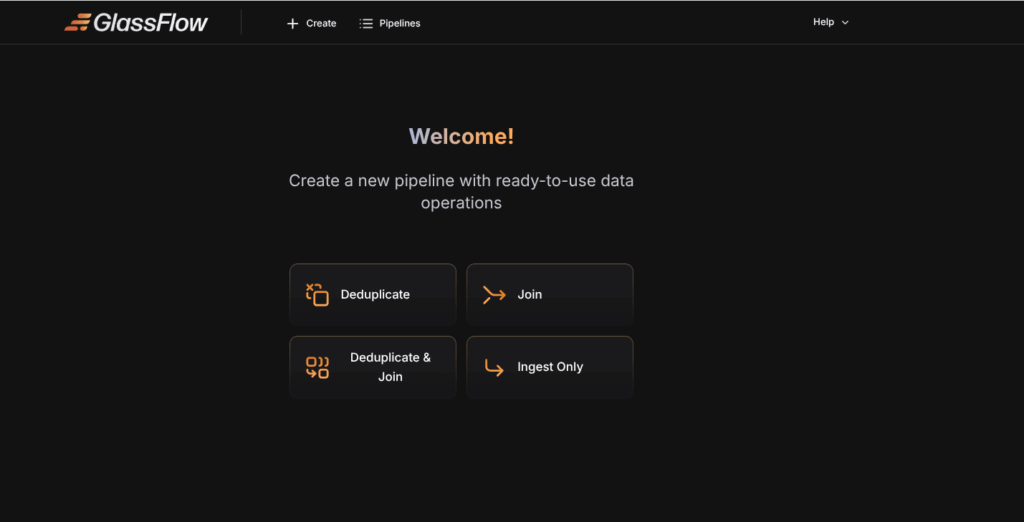Click the plus icon beside Create
Viewport: 1024px width, 522px height.
coord(293,23)
